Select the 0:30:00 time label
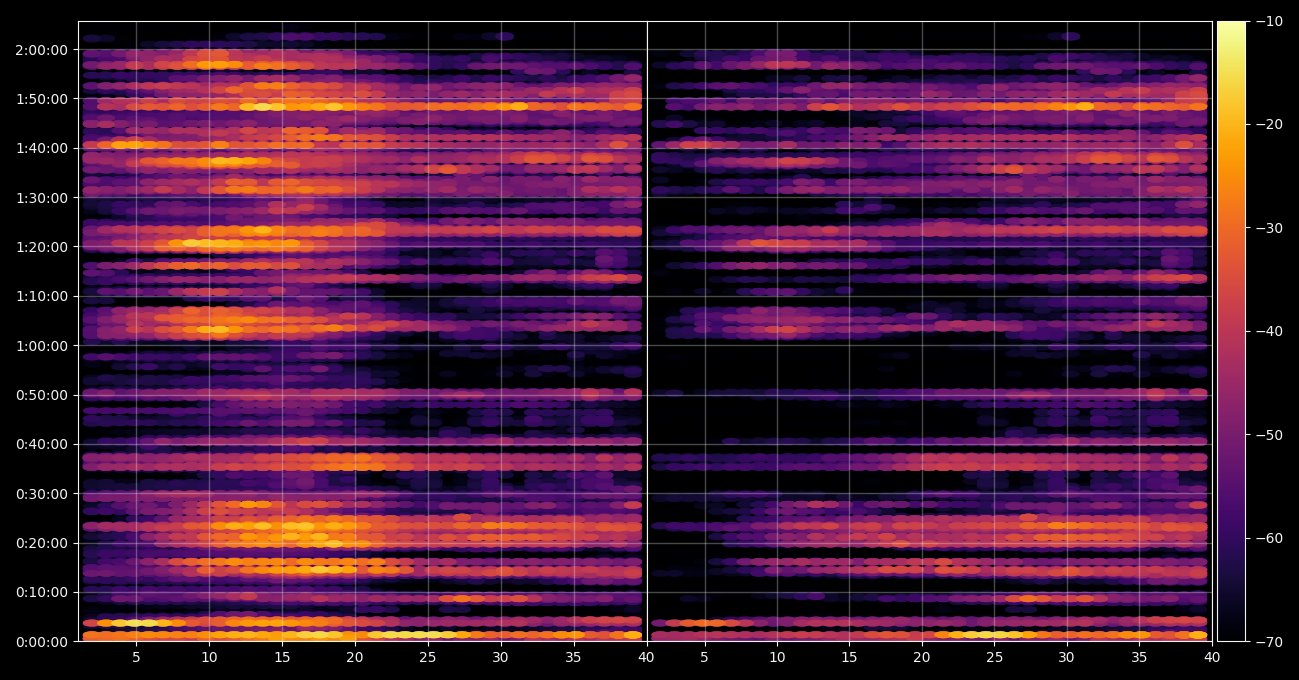Image resolution: width=1299 pixels, height=680 pixels. (41, 494)
